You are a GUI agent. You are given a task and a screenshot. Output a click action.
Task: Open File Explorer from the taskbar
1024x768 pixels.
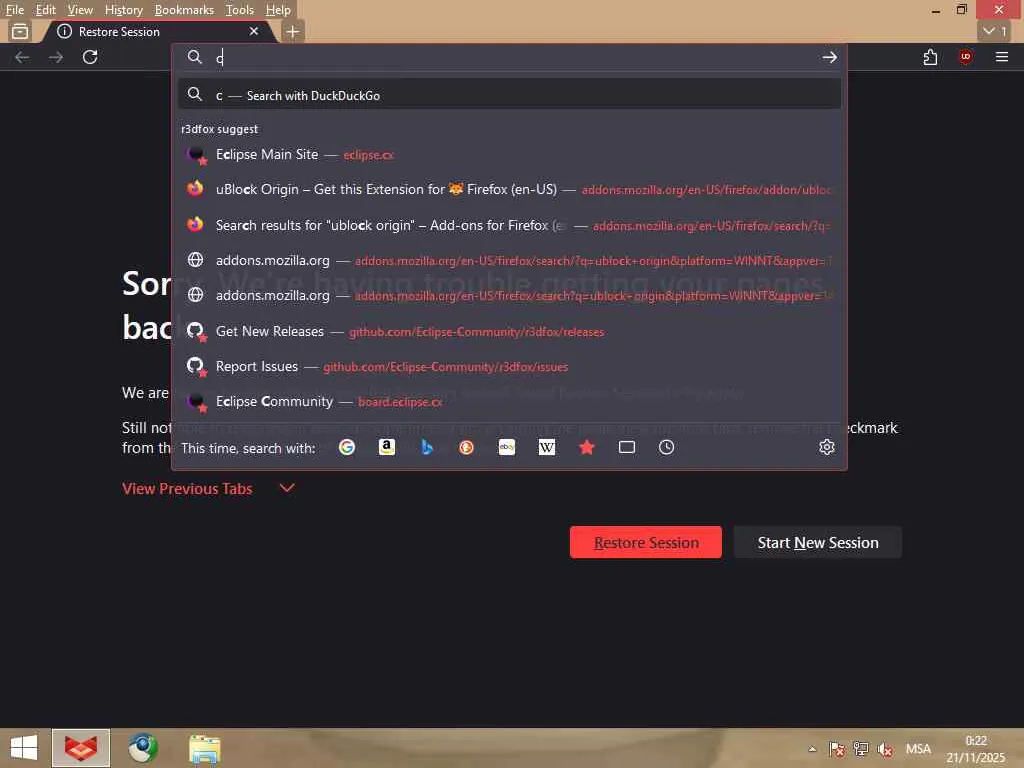click(x=204, y=748)
